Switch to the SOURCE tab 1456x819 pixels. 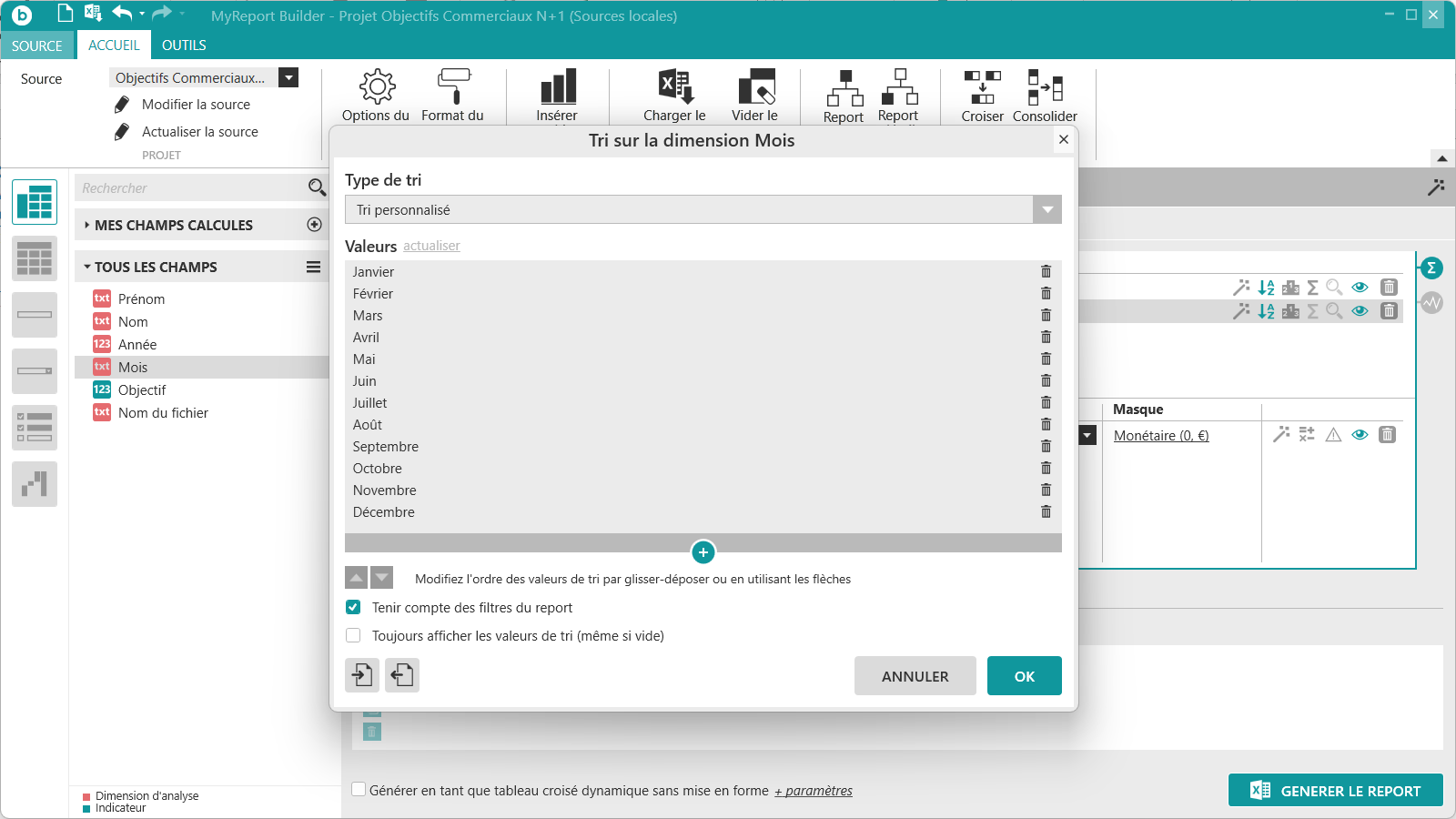37,45
